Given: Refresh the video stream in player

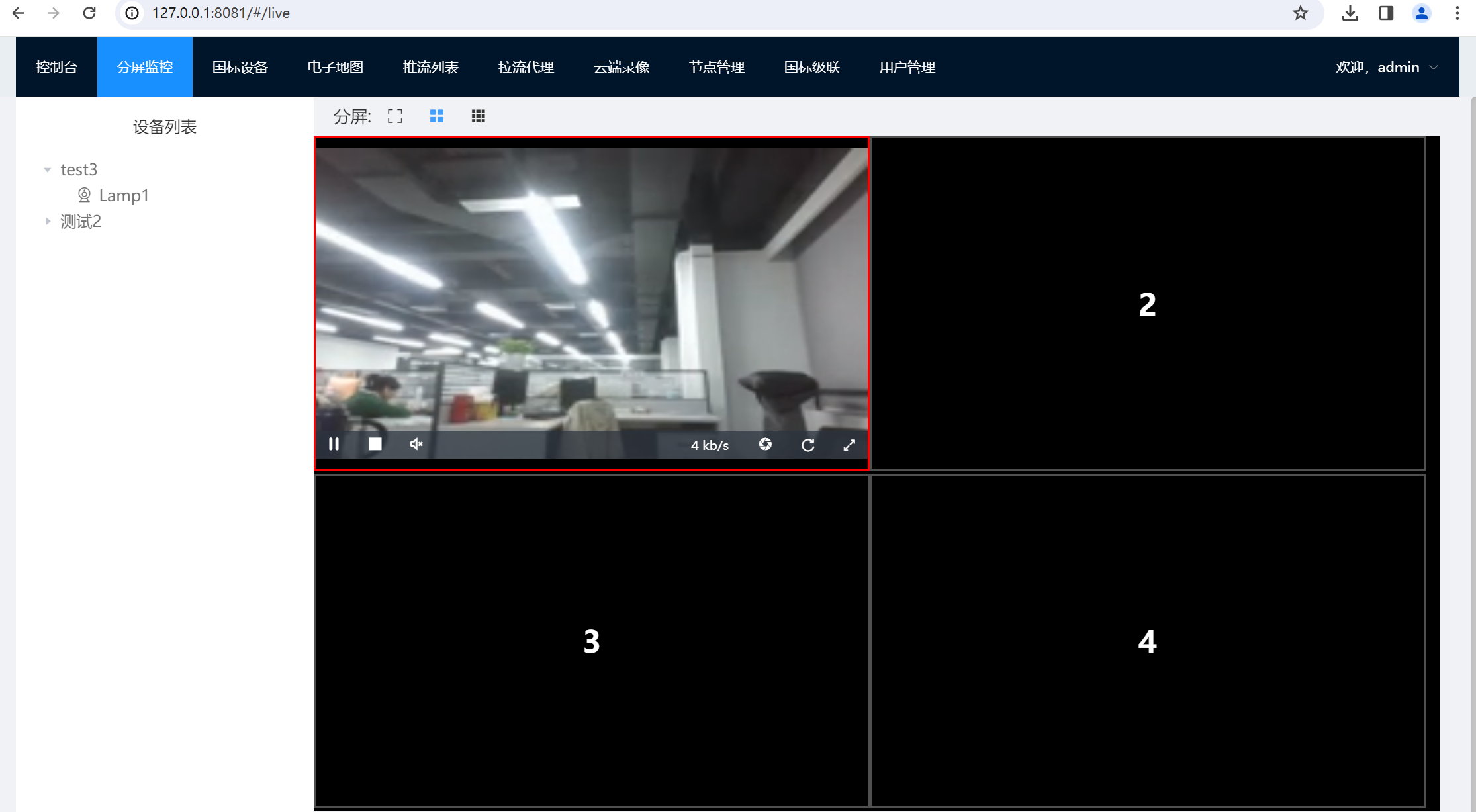Looking at the screenshot, I should 807,445.
